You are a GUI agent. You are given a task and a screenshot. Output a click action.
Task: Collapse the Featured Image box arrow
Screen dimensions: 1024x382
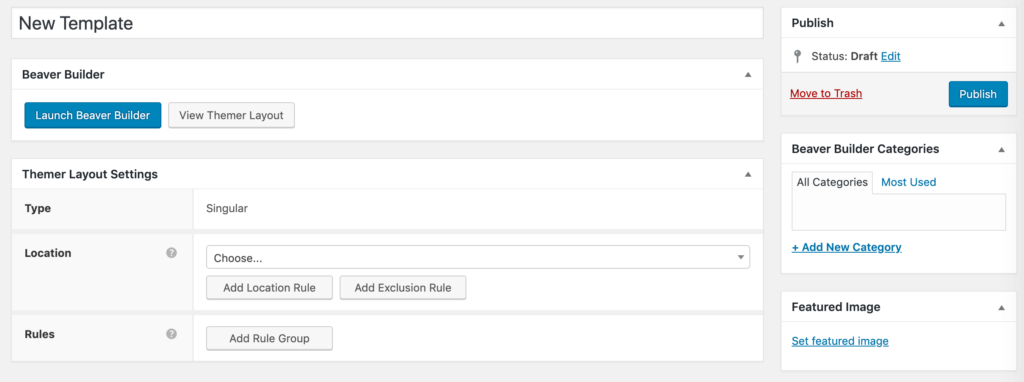click(1001, 307)
